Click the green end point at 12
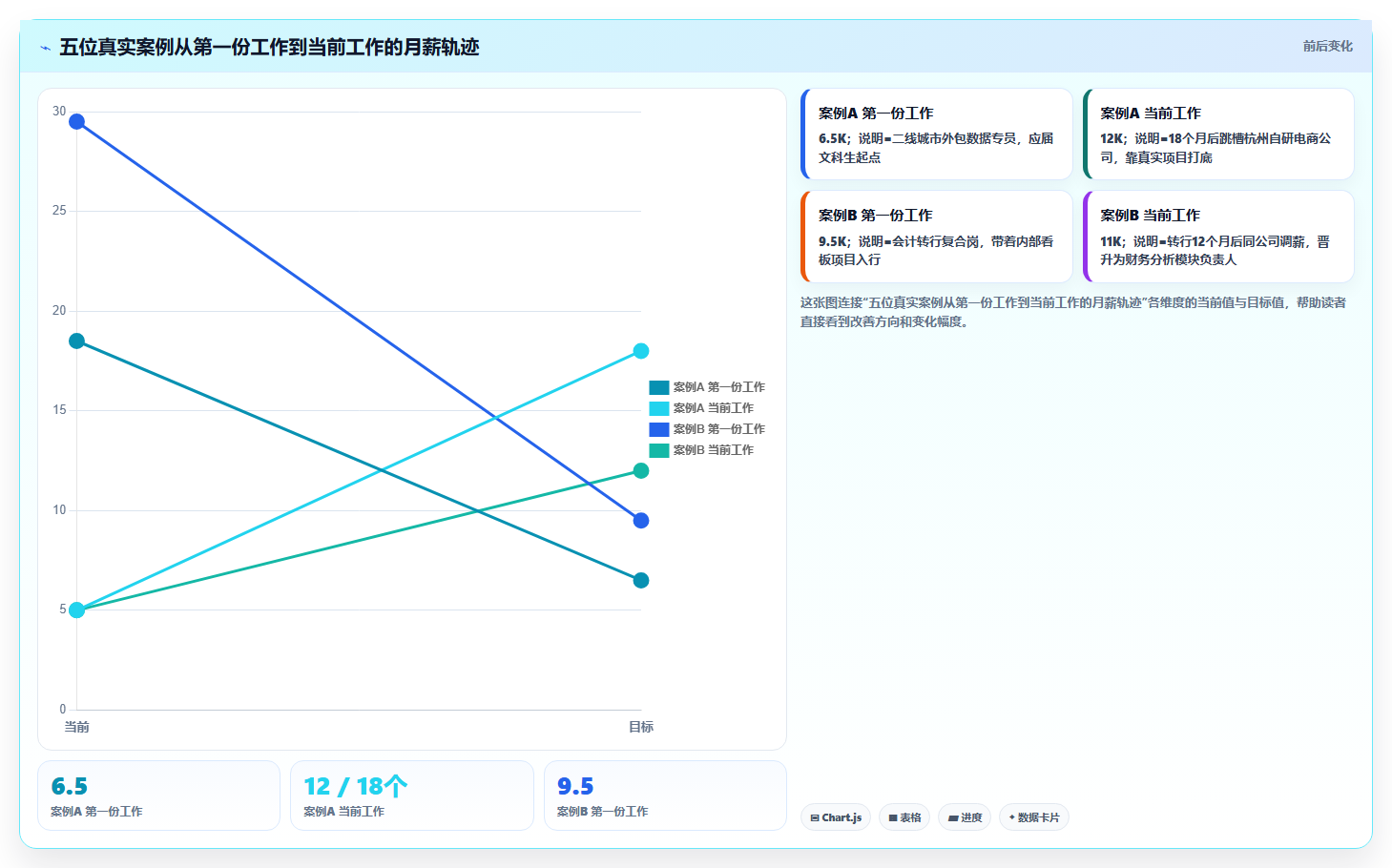 641,471
